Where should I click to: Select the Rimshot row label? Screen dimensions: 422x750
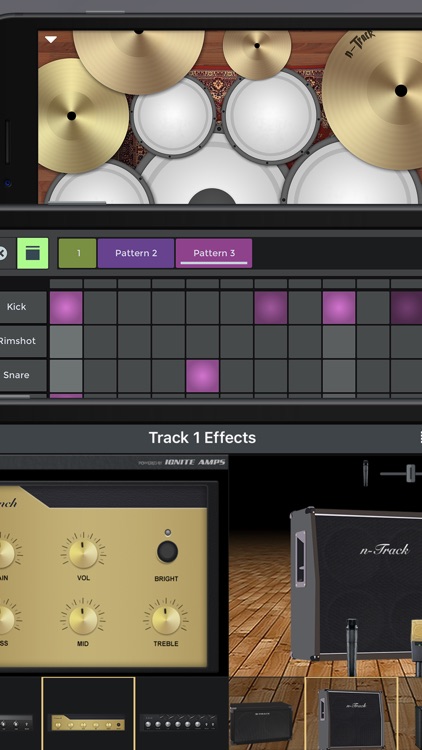pos(22,341)
